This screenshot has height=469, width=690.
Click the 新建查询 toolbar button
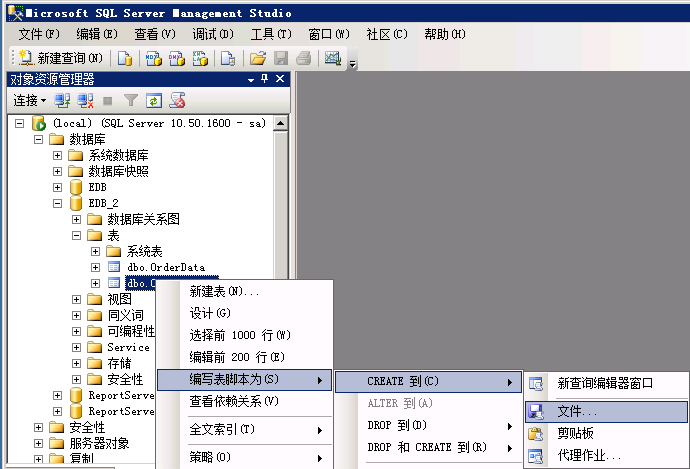(61, 58)
